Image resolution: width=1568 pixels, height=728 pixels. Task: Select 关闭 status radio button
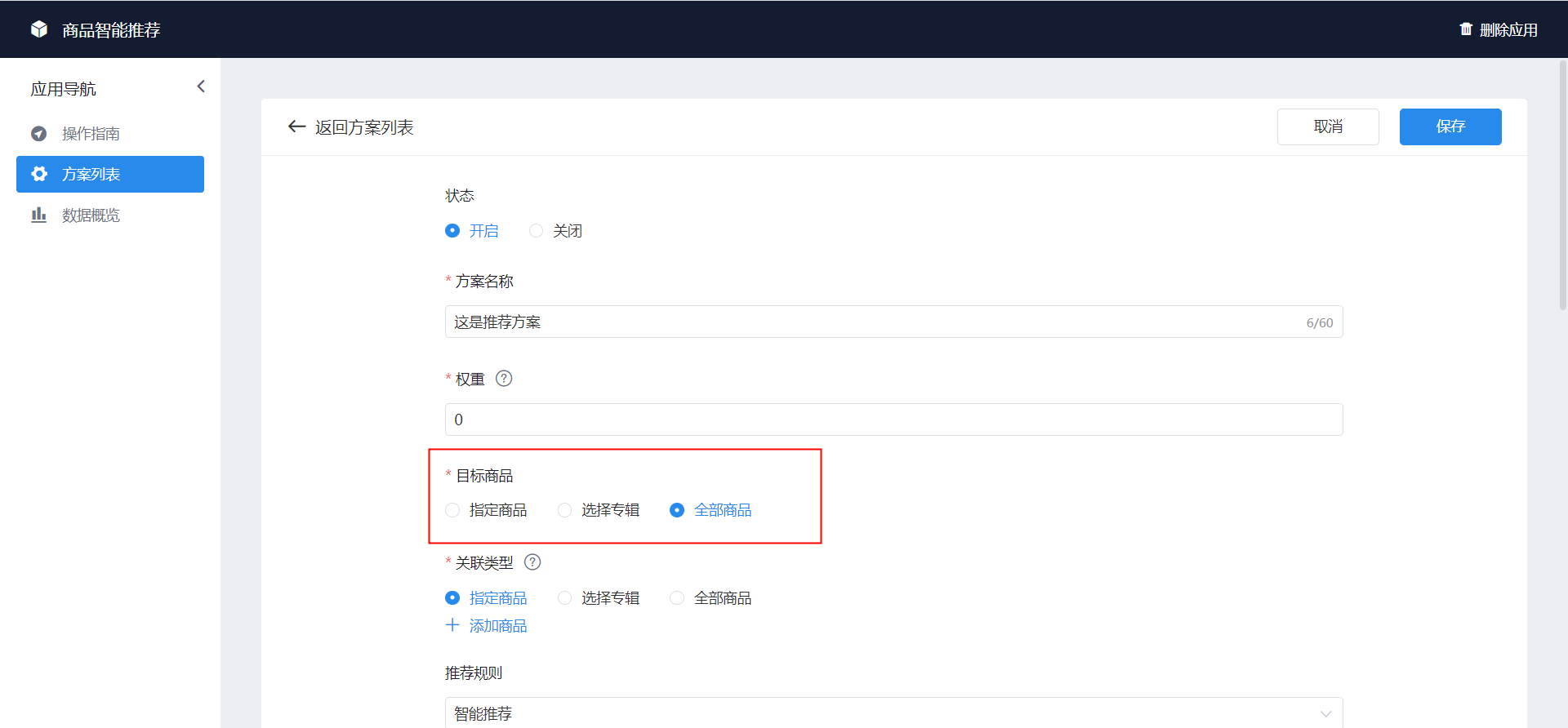coord(536,231)
